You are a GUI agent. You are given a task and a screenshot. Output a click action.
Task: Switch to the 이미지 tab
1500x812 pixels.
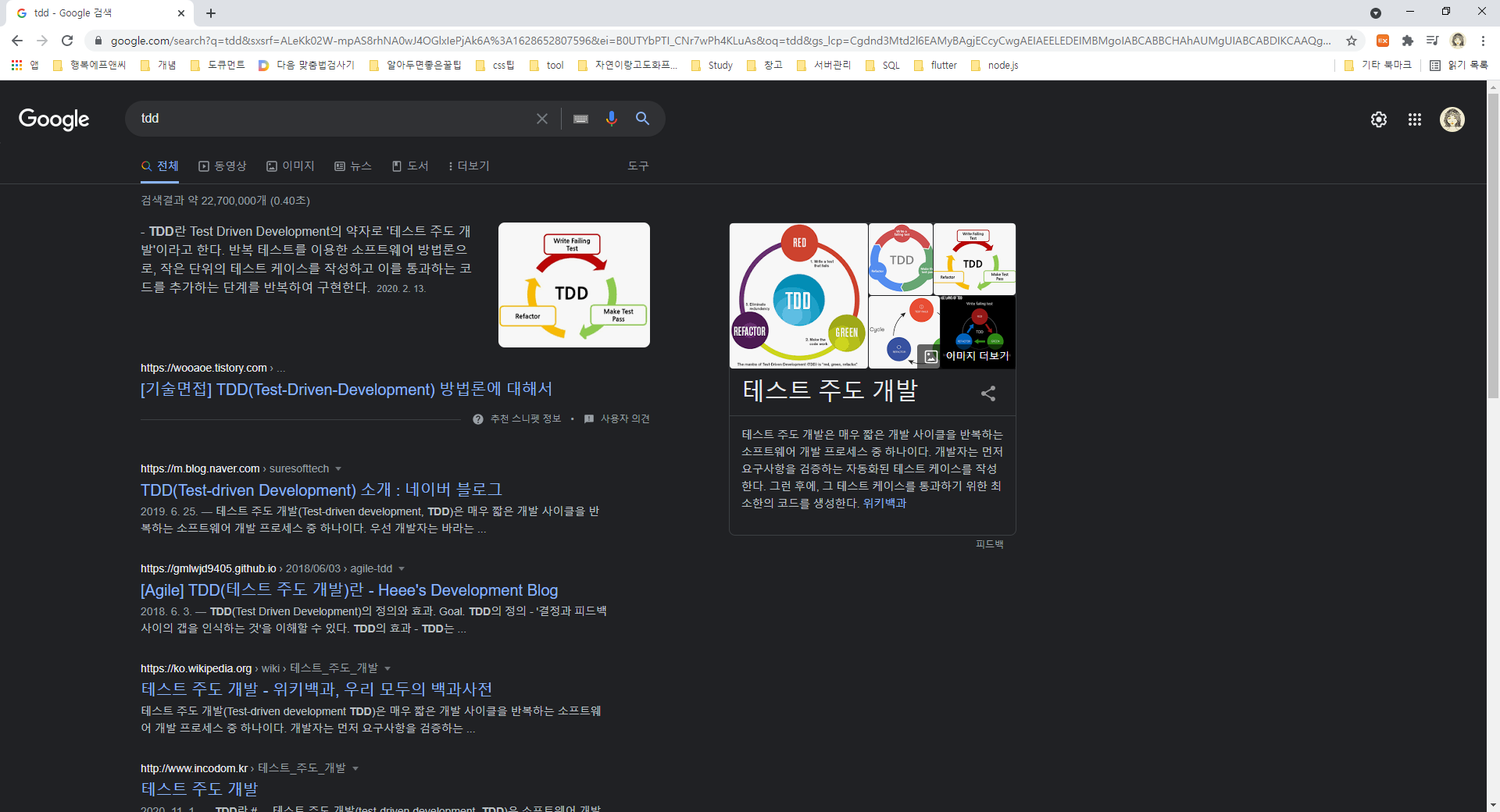[291, 166]
